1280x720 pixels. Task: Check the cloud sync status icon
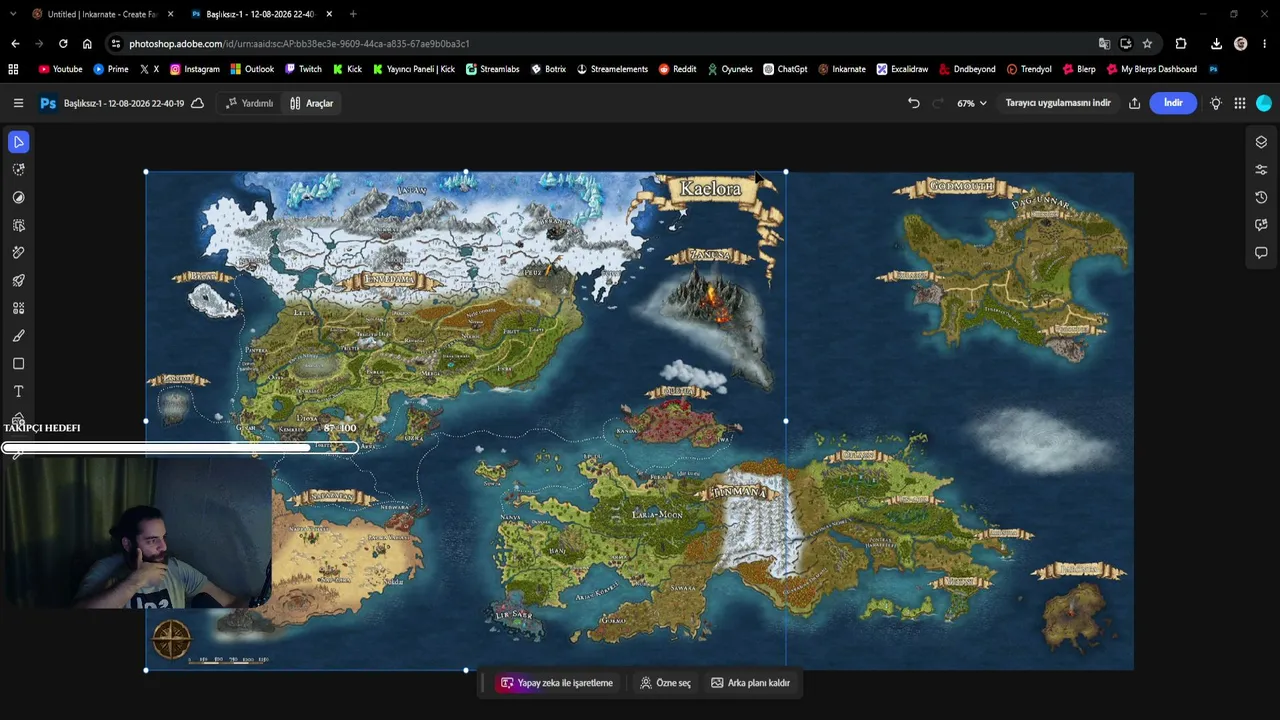[197, 103]
